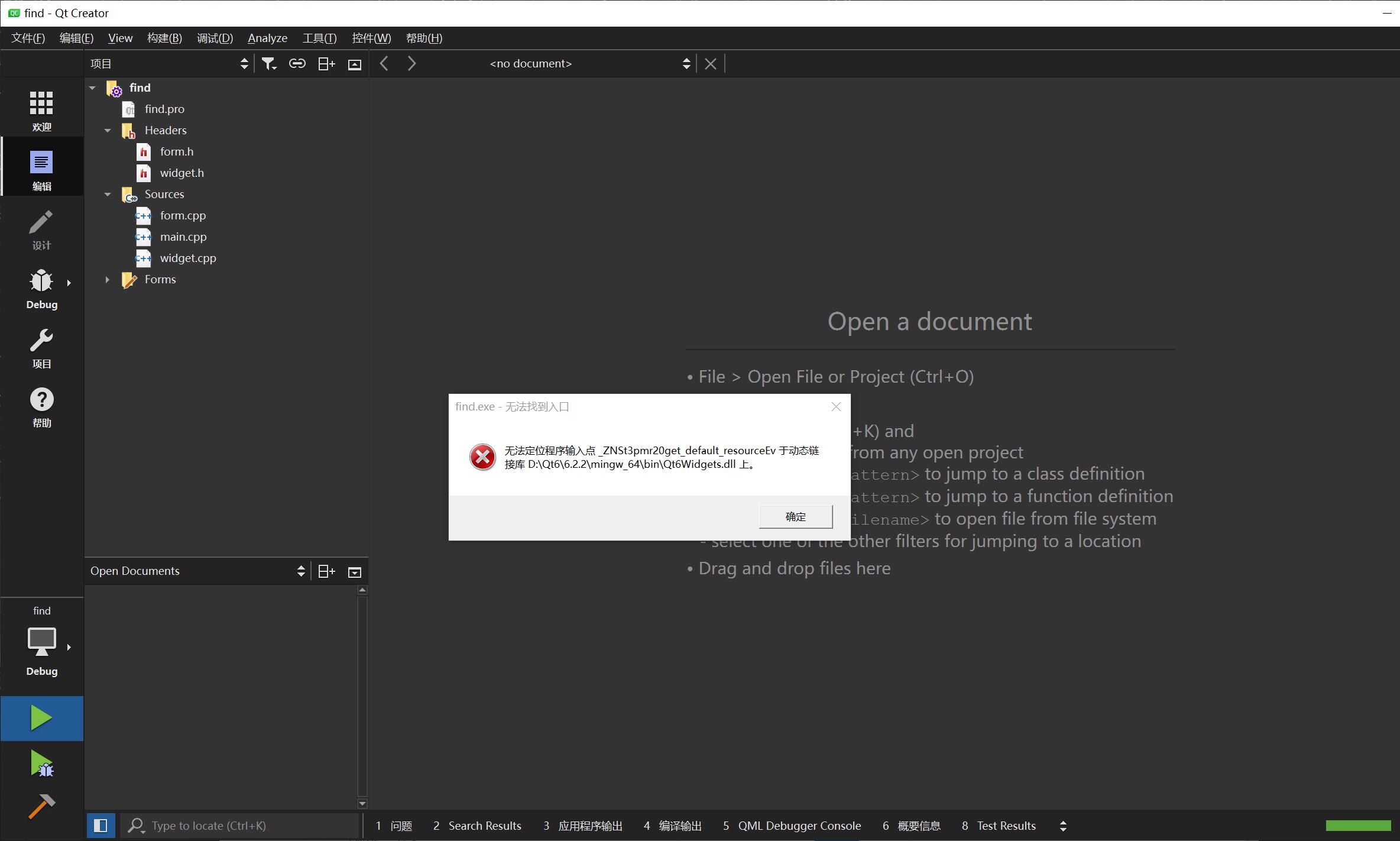Click the filter tree funnel icon

tap(269, 64)
